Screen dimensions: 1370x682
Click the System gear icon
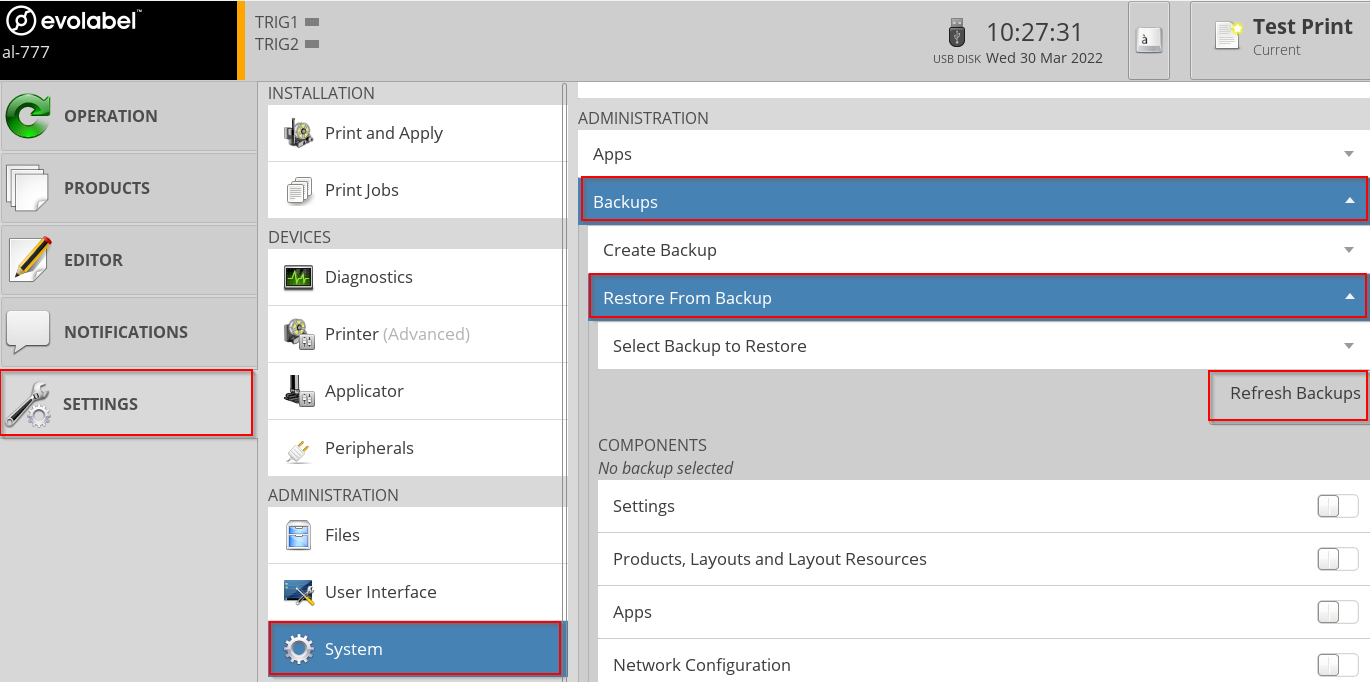[299, 649]
